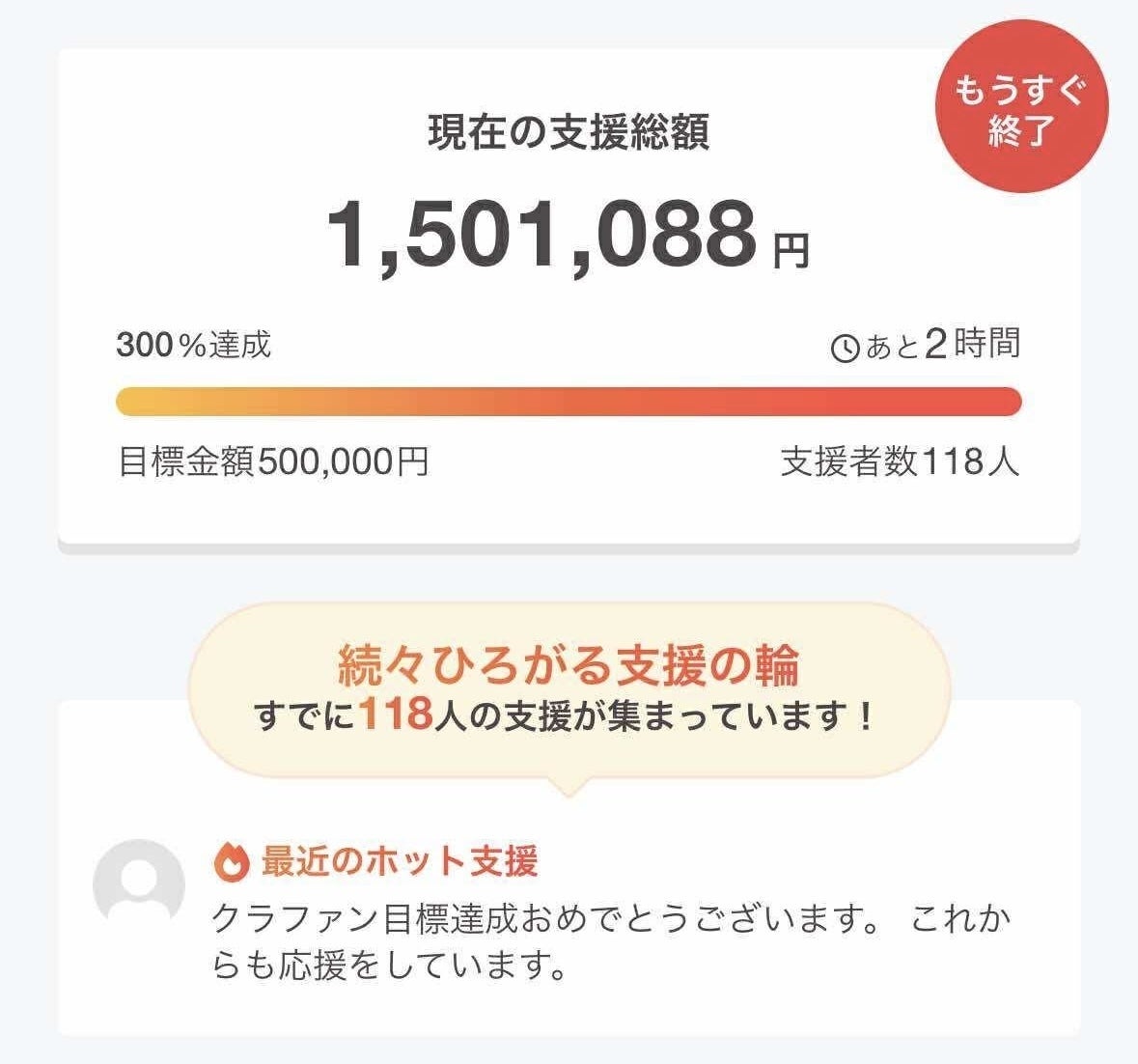Click the clock icon beside あと2時間
This screenshot has width=1138, height=1064.
point(846,348)
